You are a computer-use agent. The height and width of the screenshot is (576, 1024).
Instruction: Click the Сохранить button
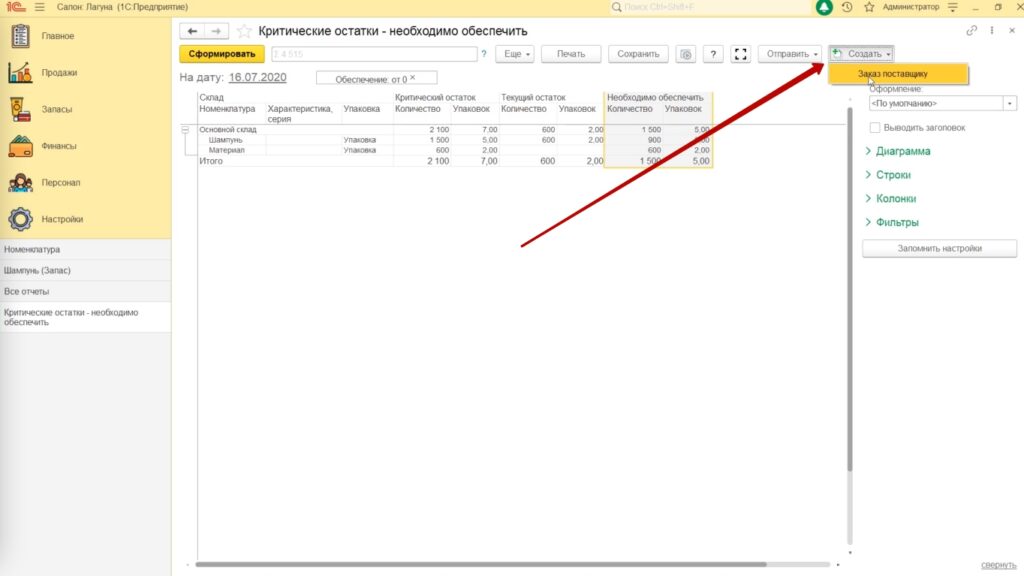[638, 54]
